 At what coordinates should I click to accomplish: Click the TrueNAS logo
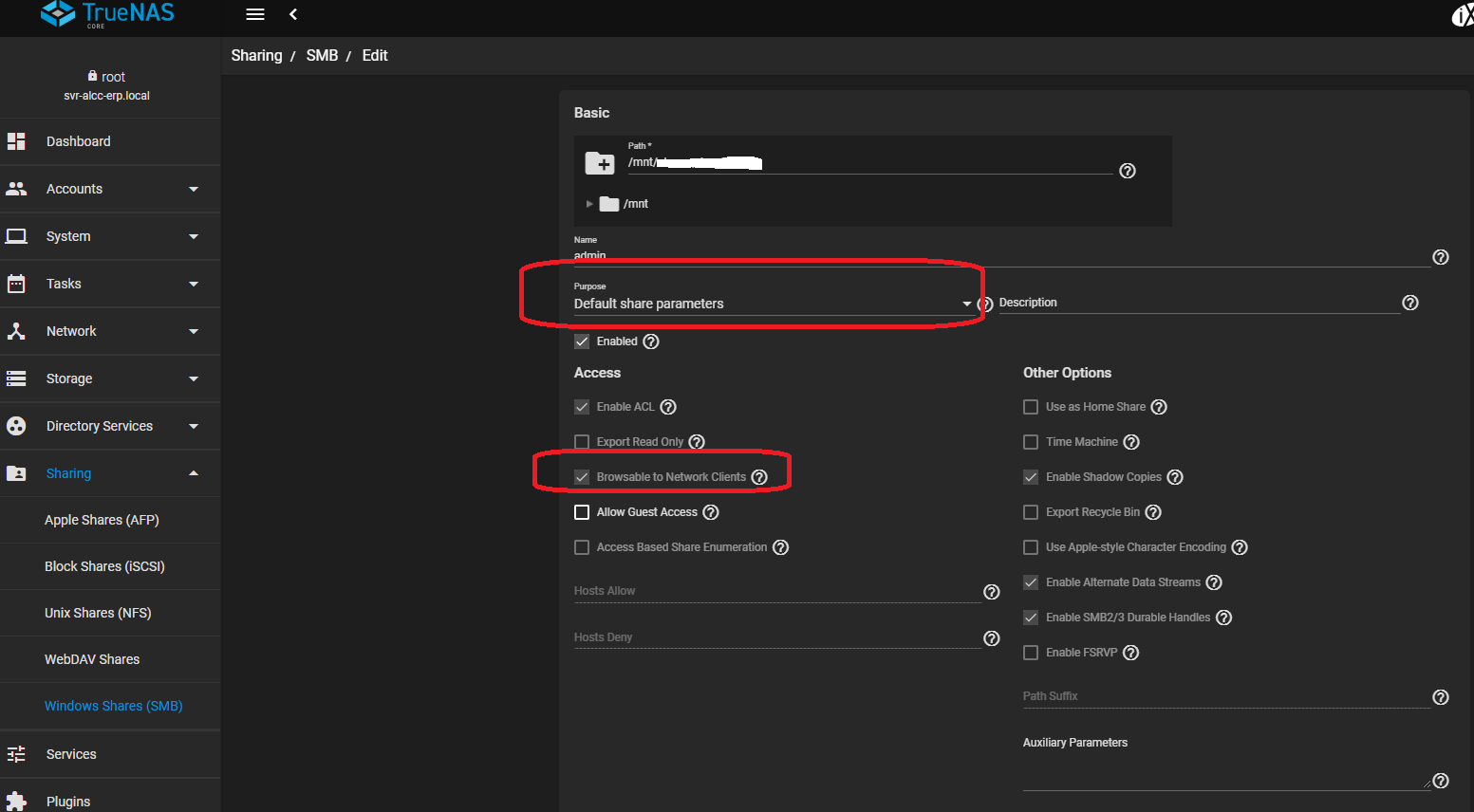point(107,14)
